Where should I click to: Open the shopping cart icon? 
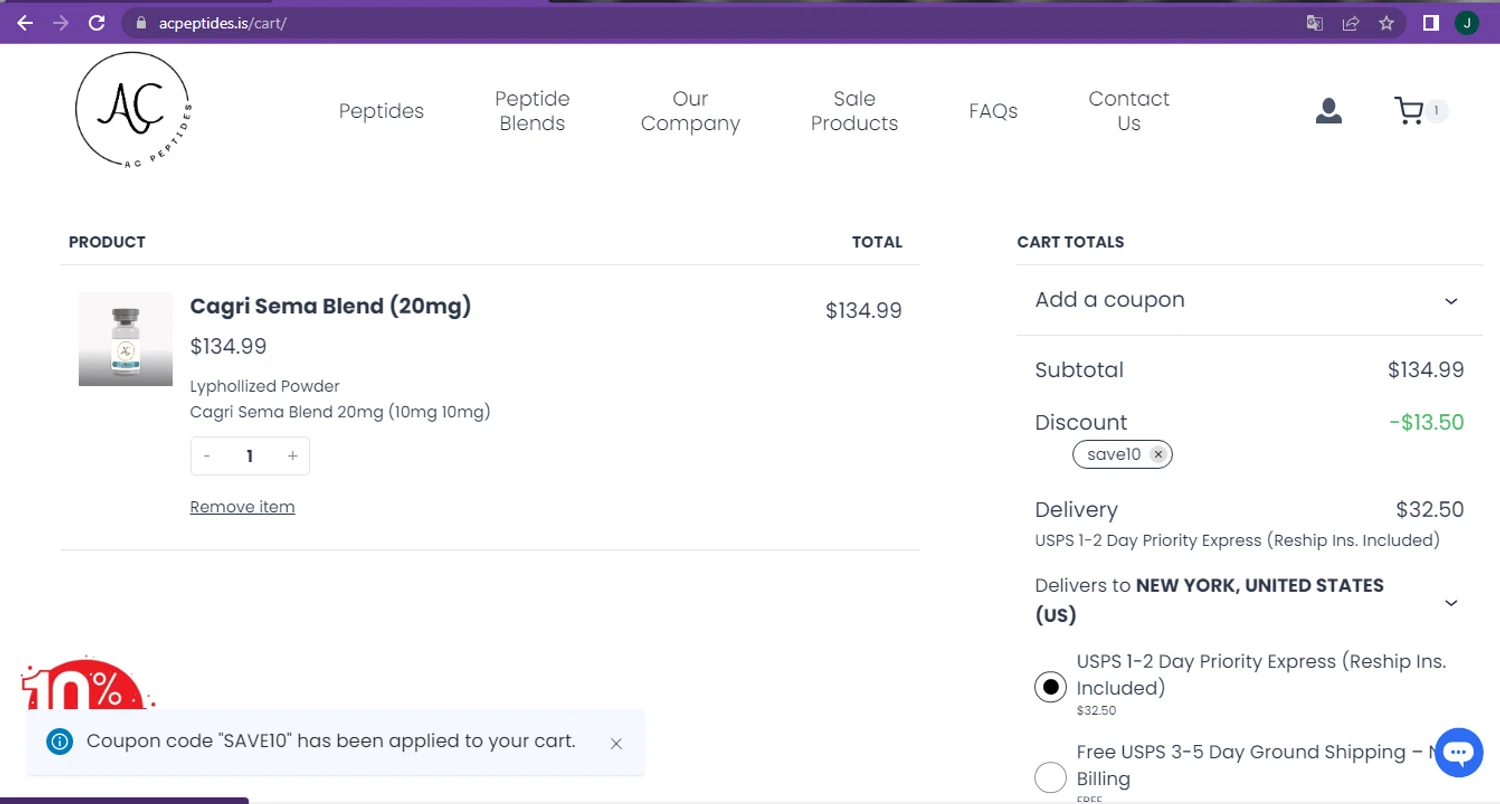(x=1409, y=111)
